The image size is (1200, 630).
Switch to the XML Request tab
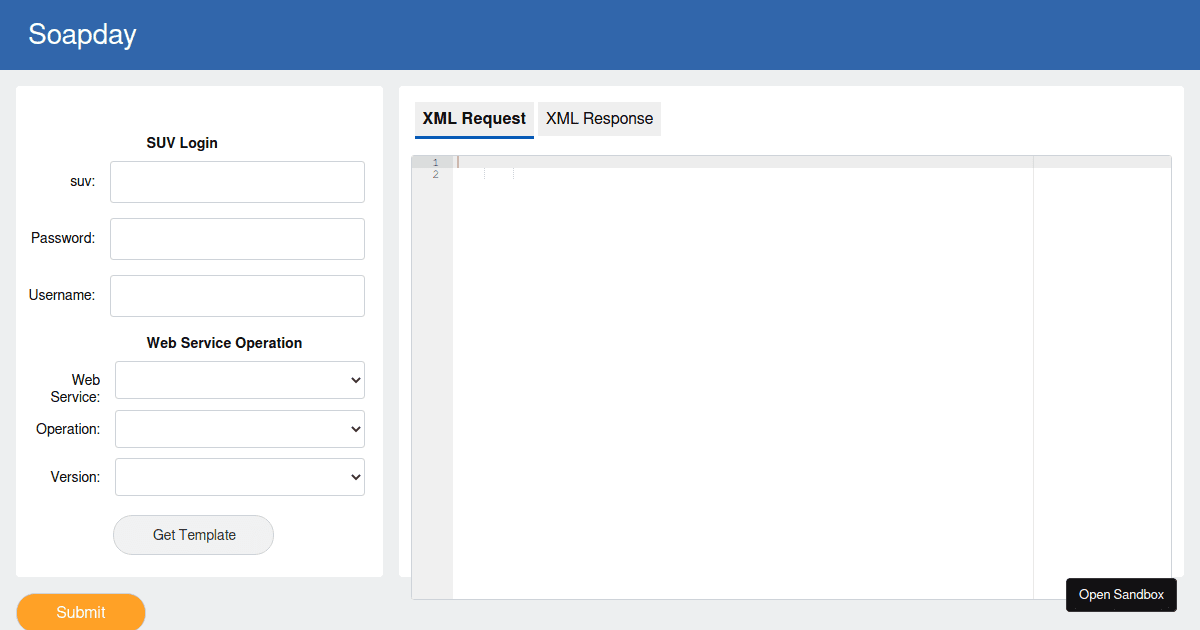click(474, 119)
